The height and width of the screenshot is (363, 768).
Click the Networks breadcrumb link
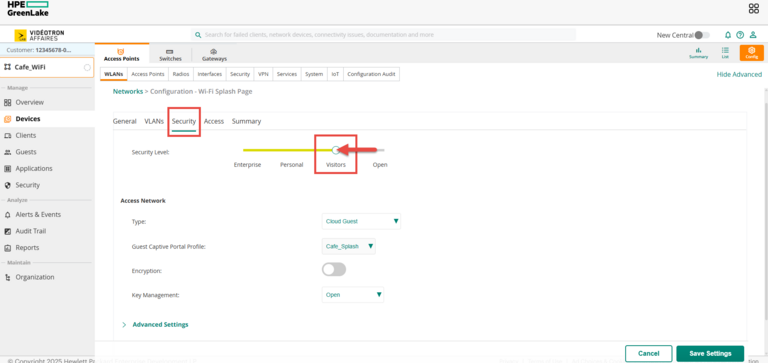click(128, 92)
